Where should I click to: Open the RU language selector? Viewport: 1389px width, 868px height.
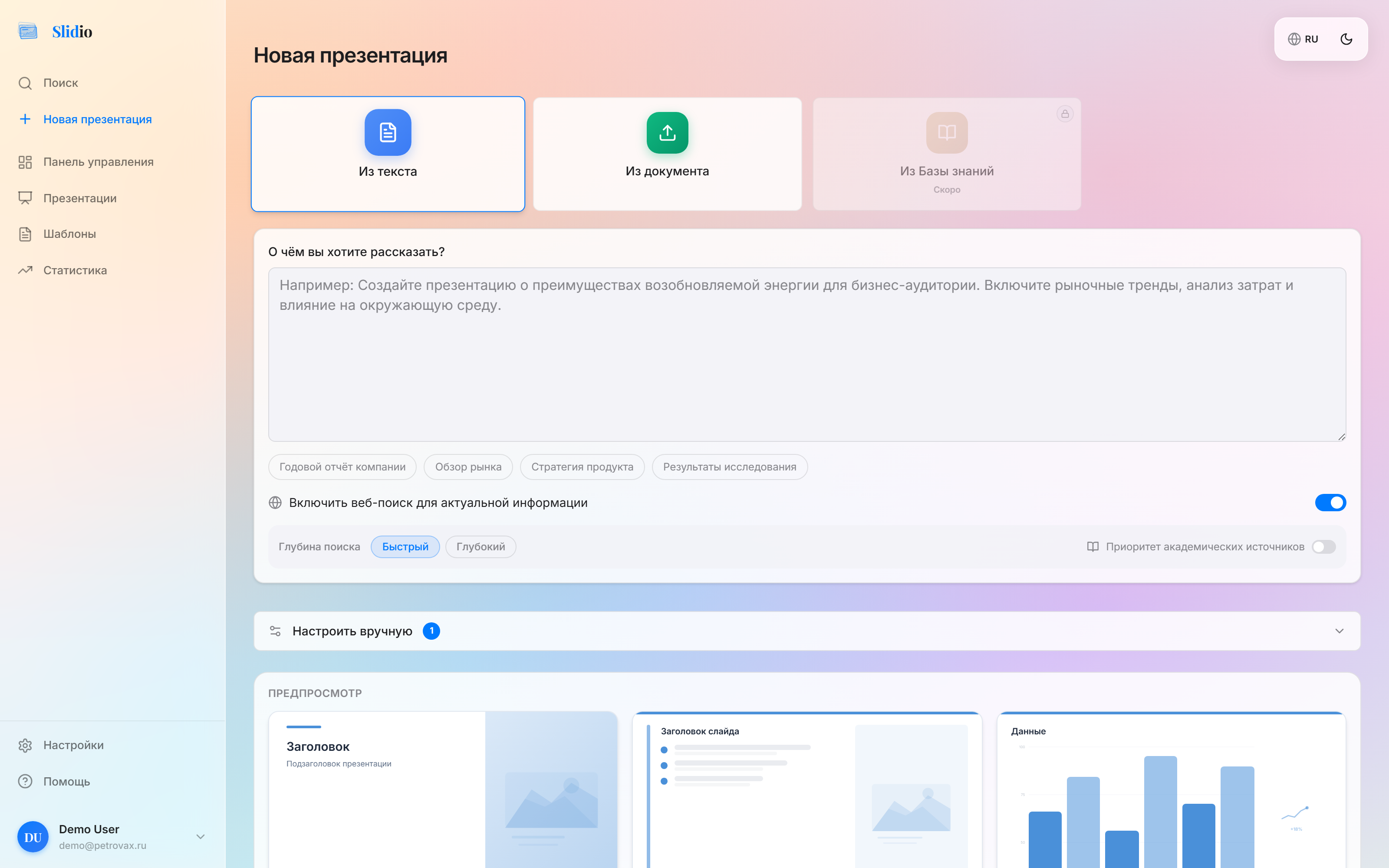1304,39
